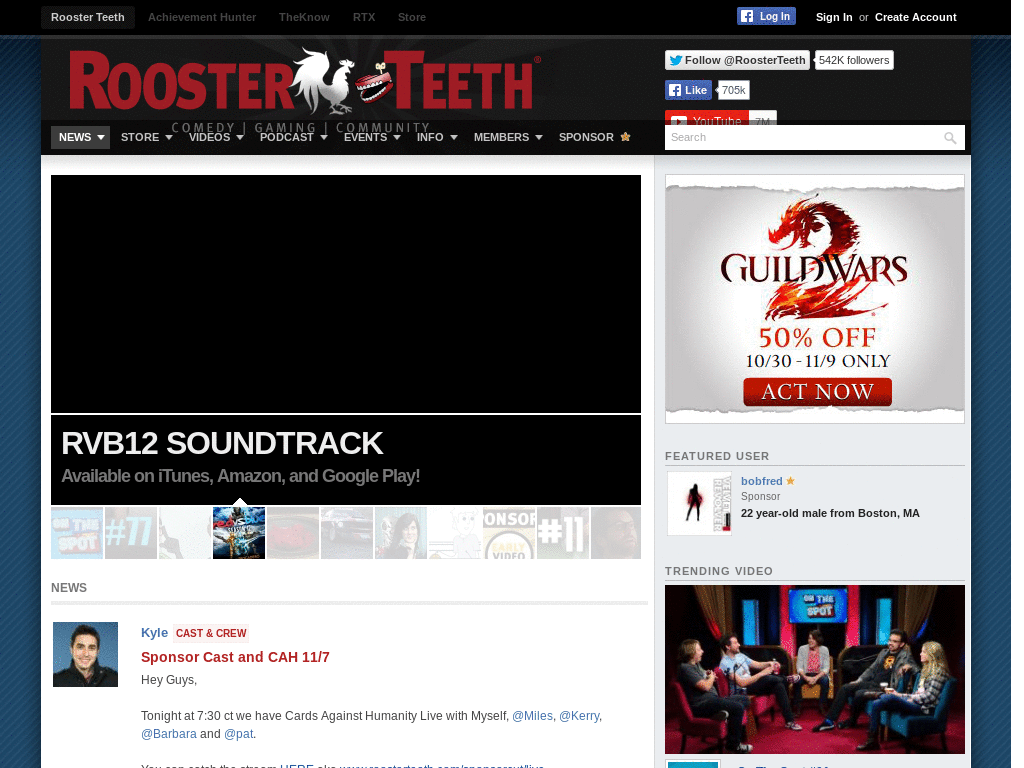The image size is (1024, 768).
Task: Open Kyle's profile link
Action: point(154,633)
